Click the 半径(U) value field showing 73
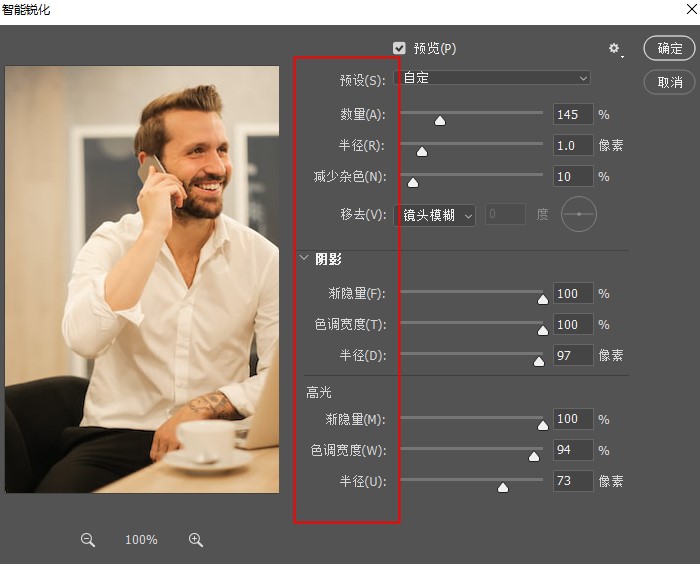This screenshot has height=564, width=700. 573,481
